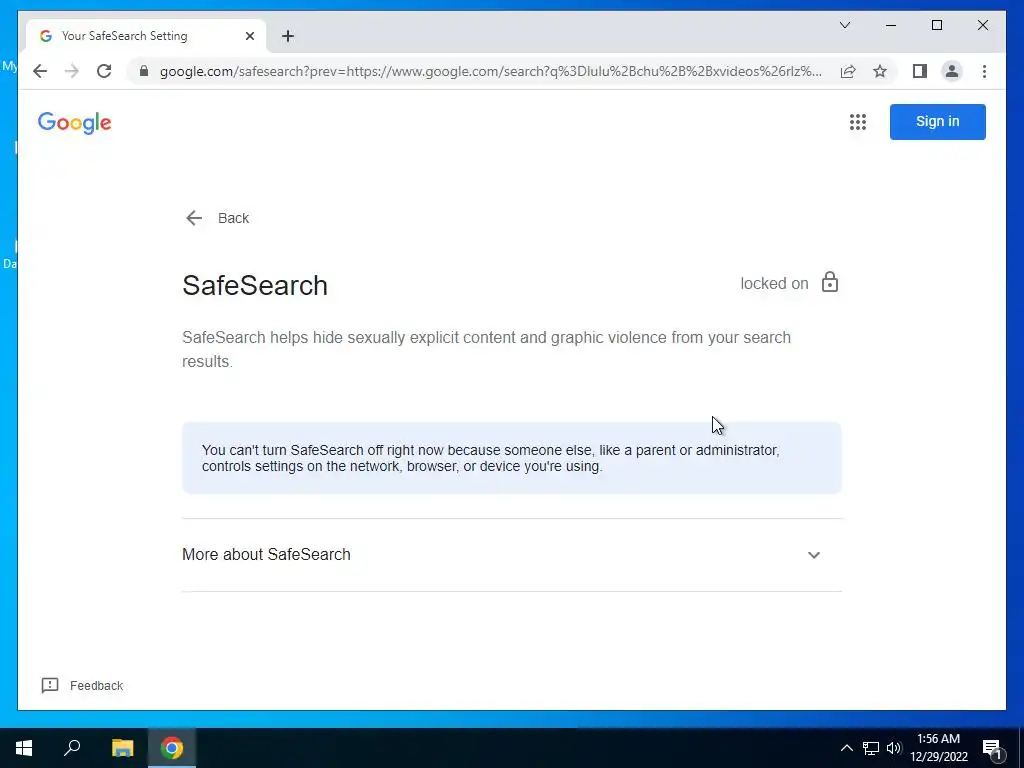1024x768 pixels.
Task: Open the Chrome side panel icon
Action: (x=920, y=71)
